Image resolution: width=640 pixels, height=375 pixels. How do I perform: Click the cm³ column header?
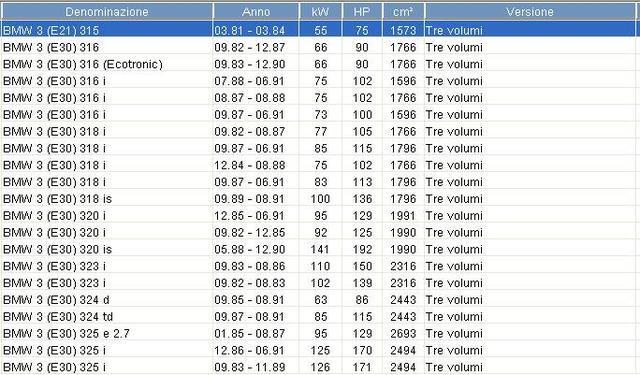[403, 12]
